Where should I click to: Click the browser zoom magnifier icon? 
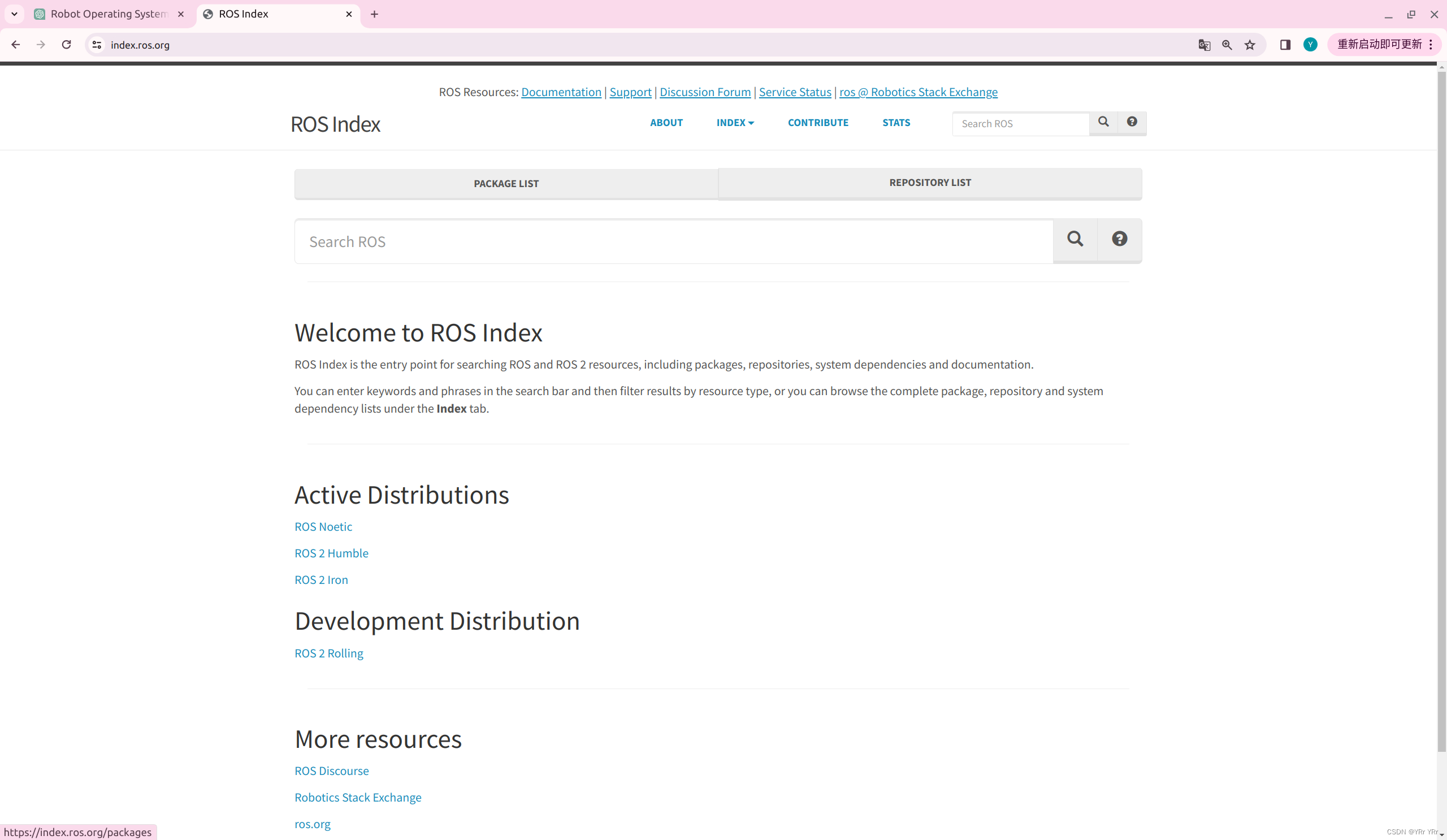pyautogui.click(x=1227, y=45)
